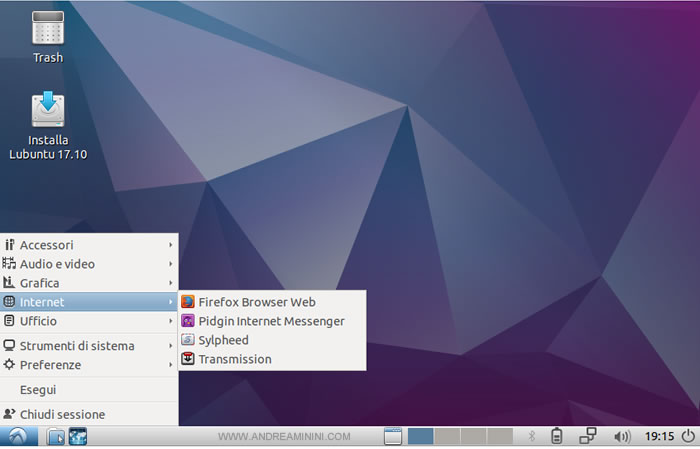The height and width of the screenshot is (449, 700).
Task: Click Chiudi sessione to log out
Action: pos(62,414)
